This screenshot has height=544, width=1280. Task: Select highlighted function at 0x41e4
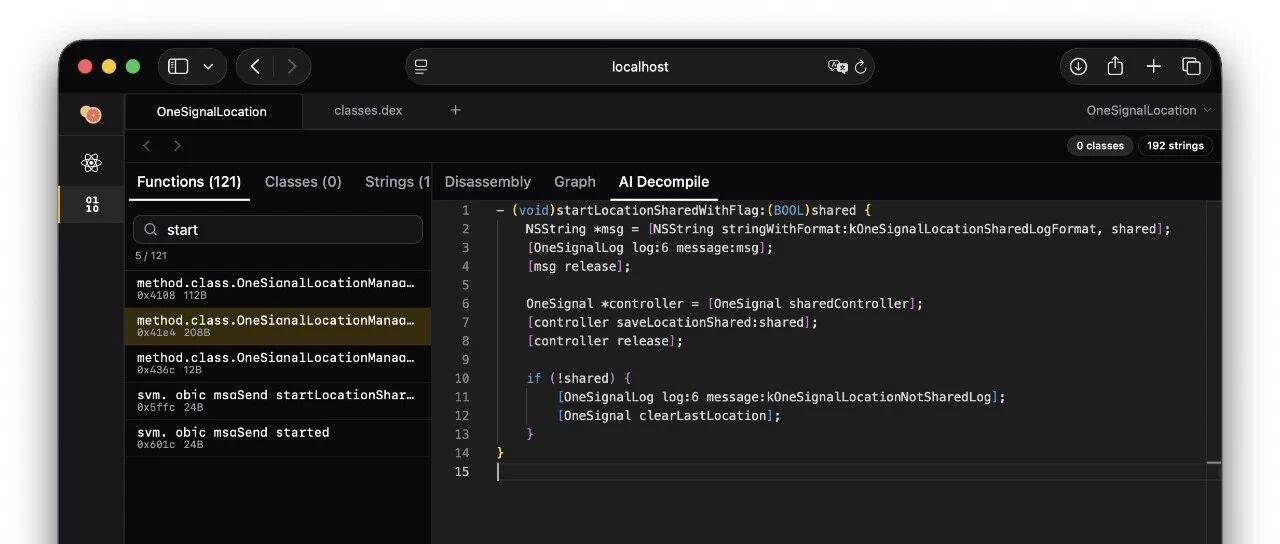[x=277, y=326]
